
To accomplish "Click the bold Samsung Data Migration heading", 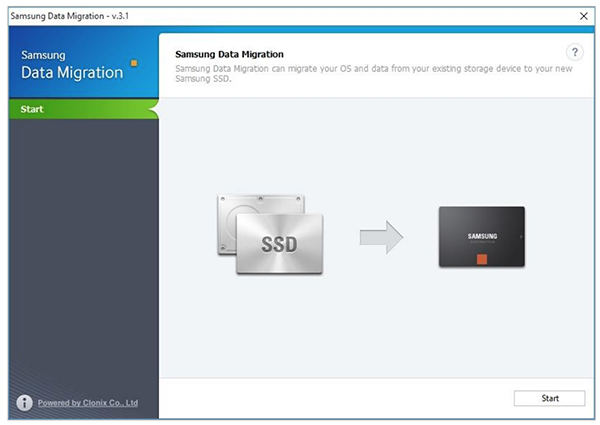I will [229, 54].
